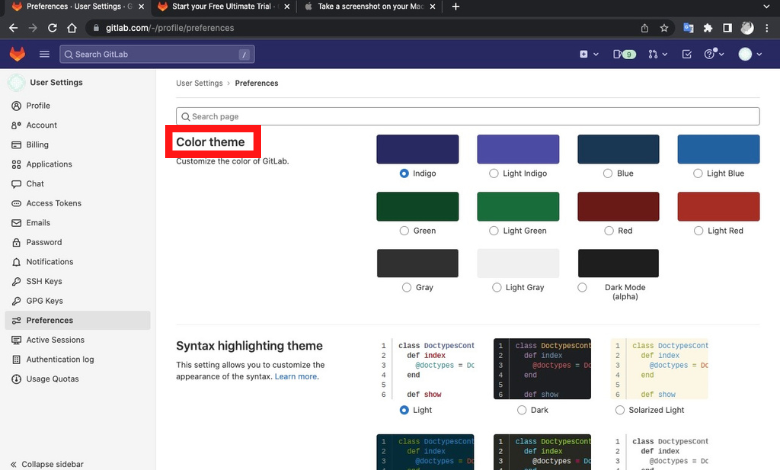Select the Light Green theme radio button
Image resolution: width=780 pixels, height=470 pixels.
[x=493, y=230]
